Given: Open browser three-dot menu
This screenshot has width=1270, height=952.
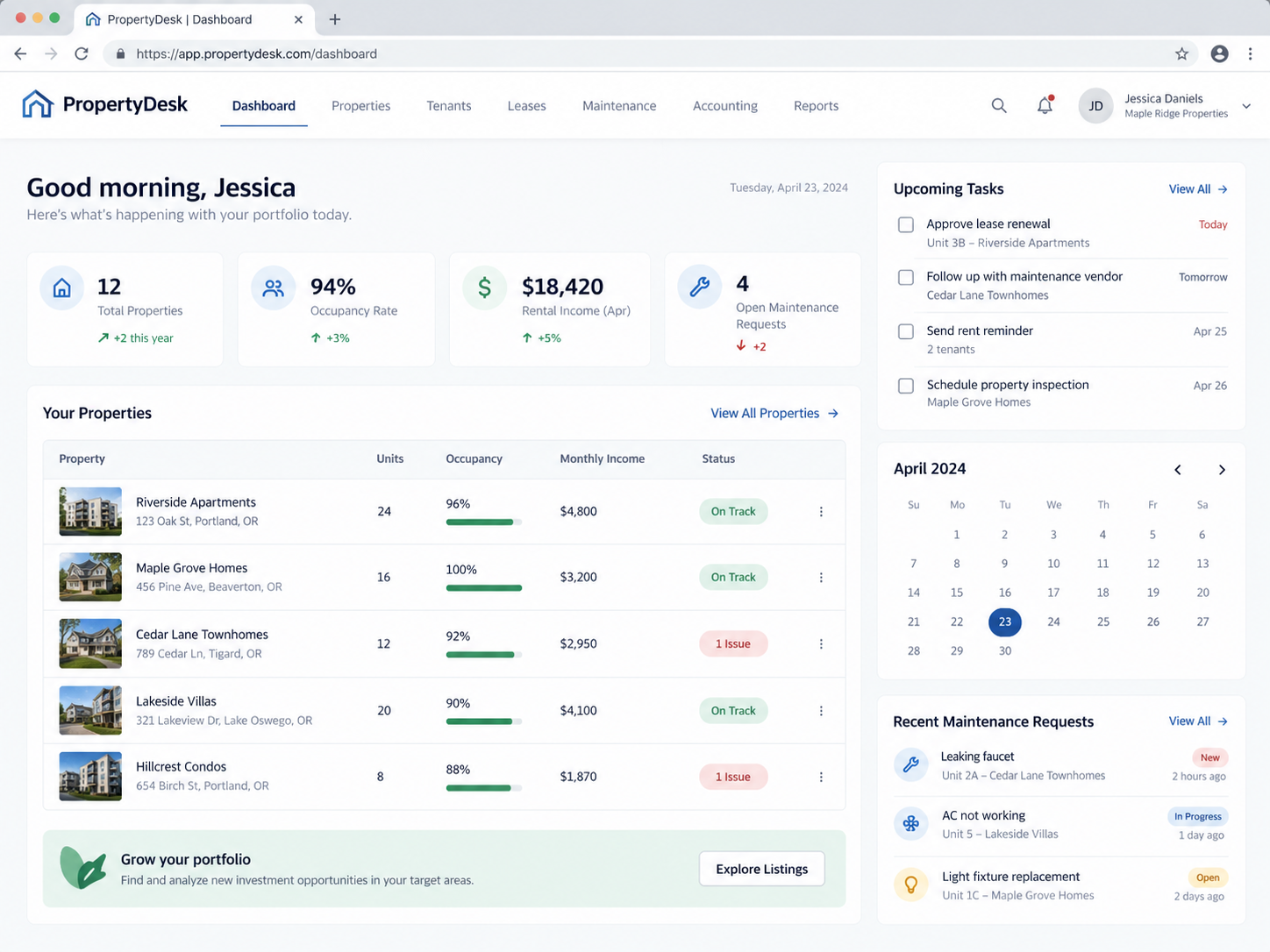Looking at the screenshot, I should pyautogui.click(x=1251, y=53).
